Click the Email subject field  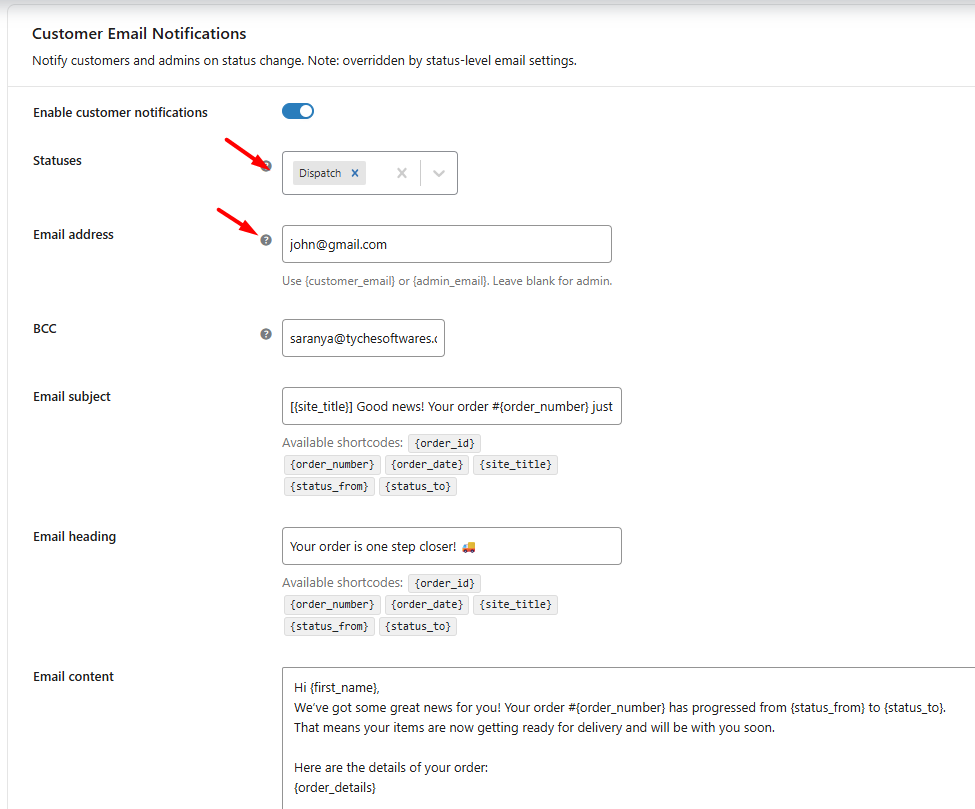(451, 406)
